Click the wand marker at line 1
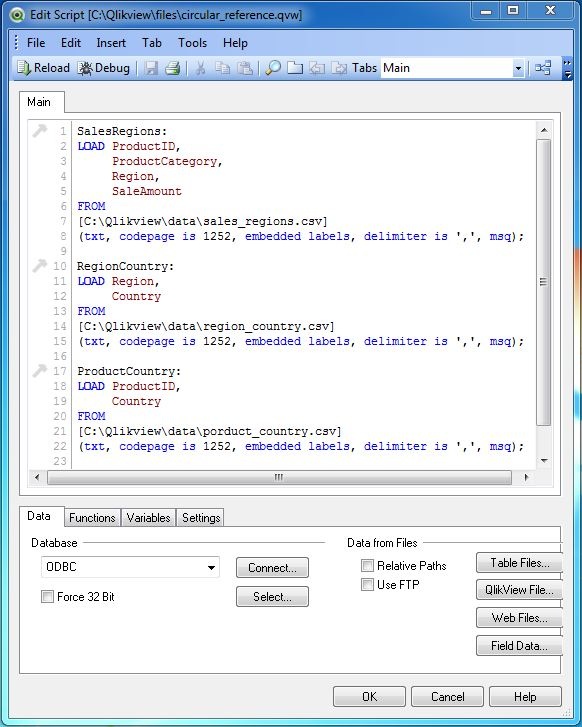 pyautogui.click(x=40, y=131)
